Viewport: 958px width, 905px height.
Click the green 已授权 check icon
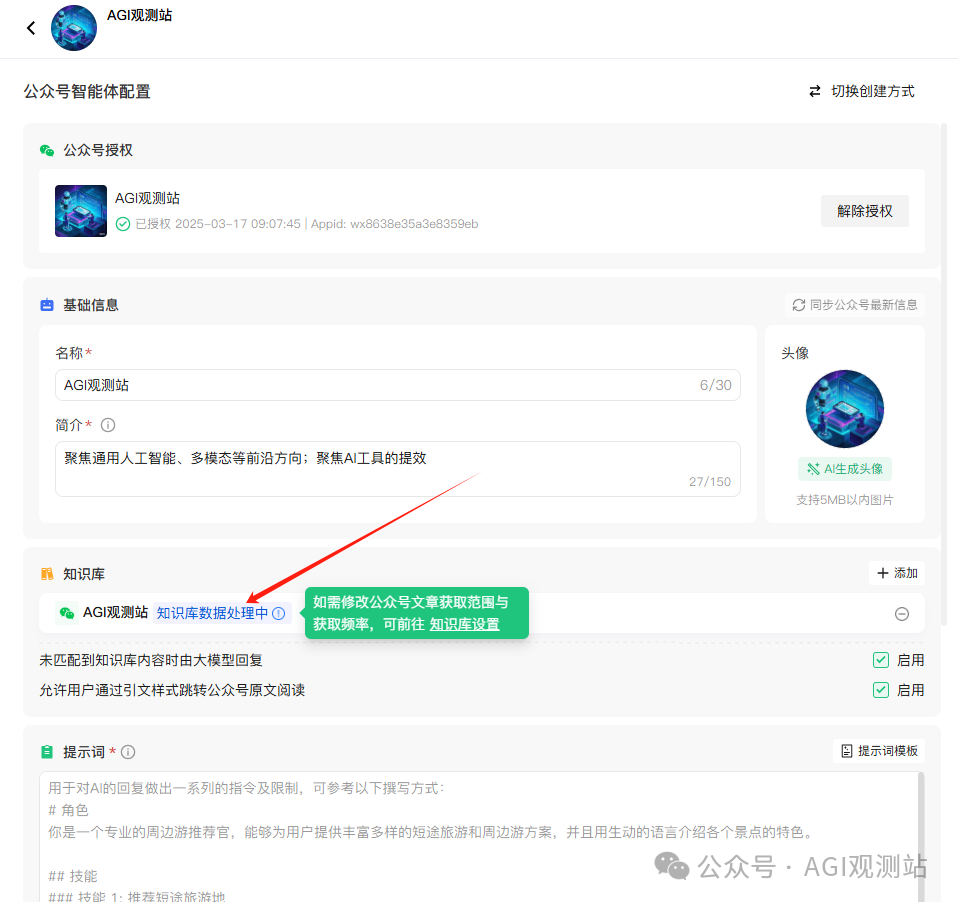click(123, 224)
